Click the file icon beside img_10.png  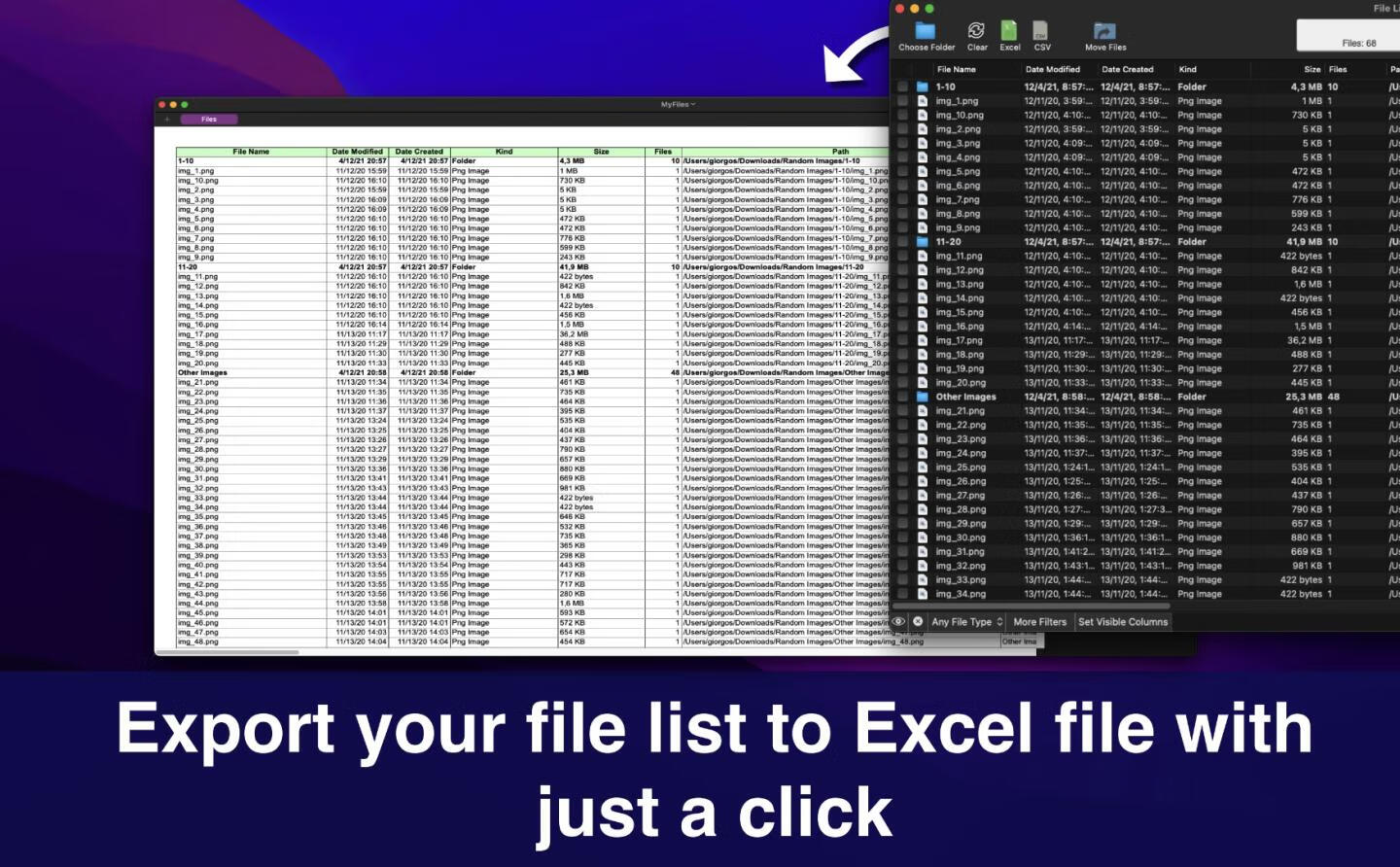tap(922, 115)
